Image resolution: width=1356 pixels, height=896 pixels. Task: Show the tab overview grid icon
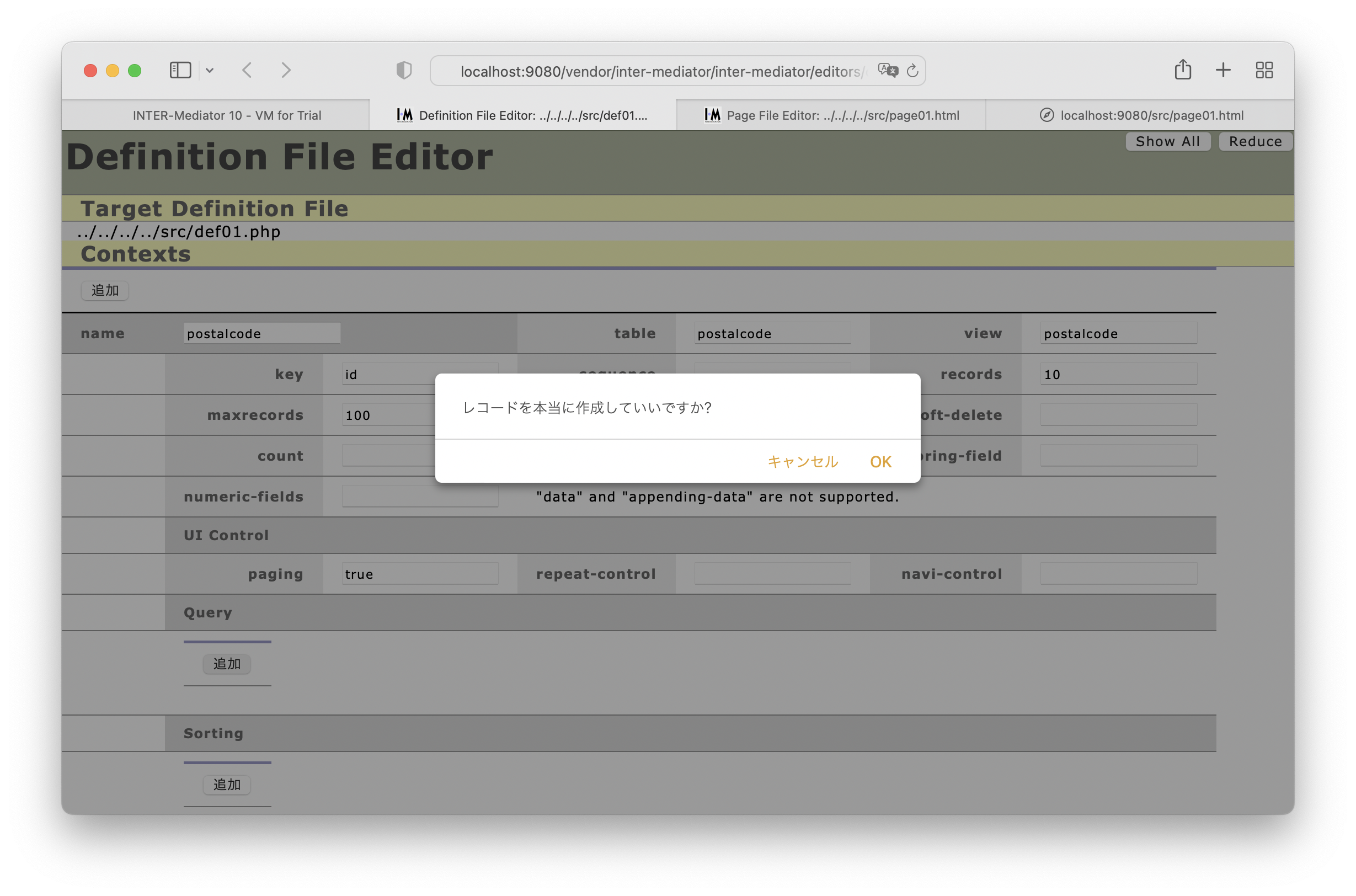tap(1264, 70)
